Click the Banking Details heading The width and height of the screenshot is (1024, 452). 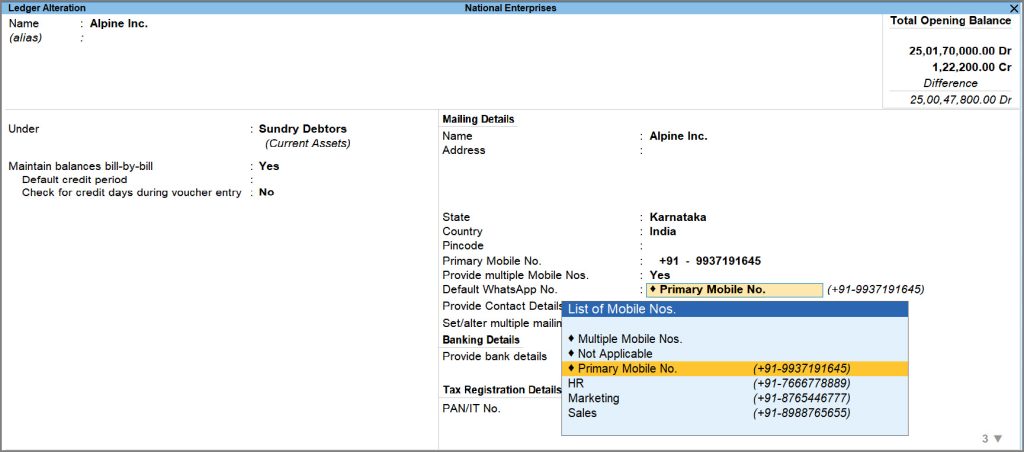(481, 340)
